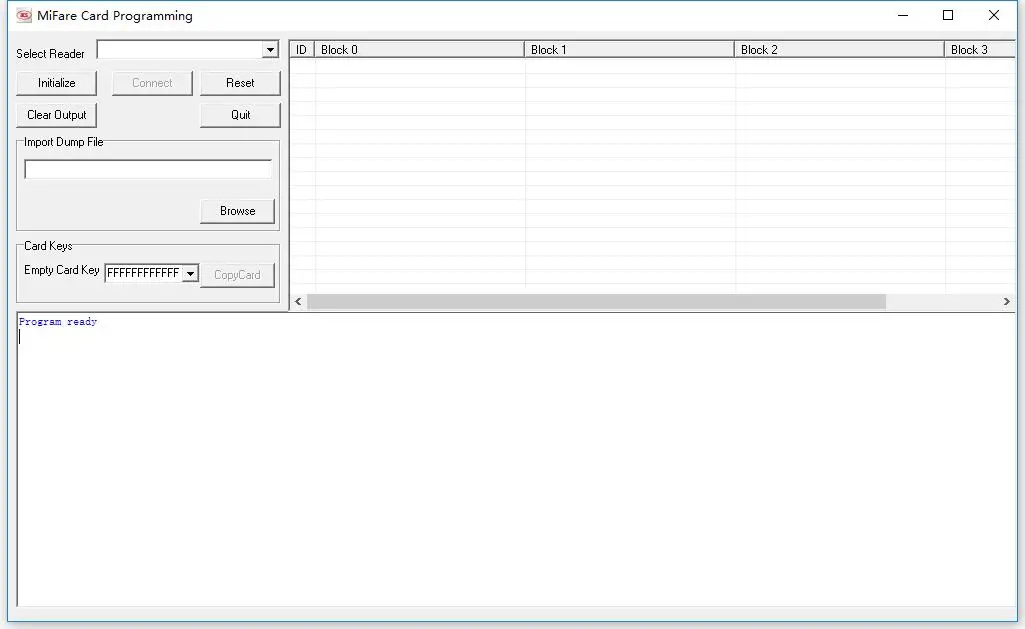Click the Reset button
Image resolution: width=1025 pixels, height=629 pixels.
click(240, 83)
